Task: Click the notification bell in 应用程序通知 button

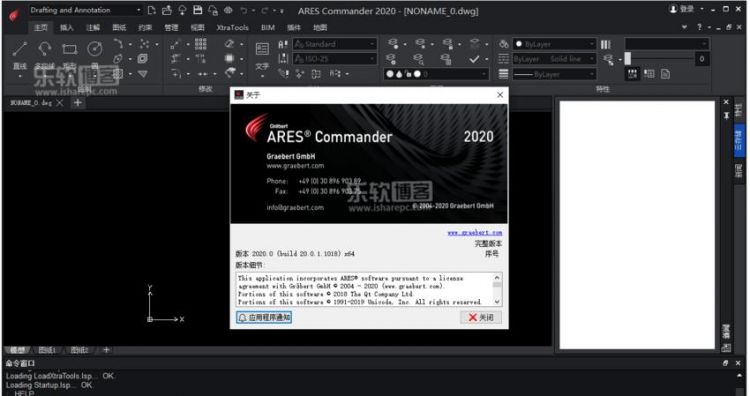Action: coord(243,317)
